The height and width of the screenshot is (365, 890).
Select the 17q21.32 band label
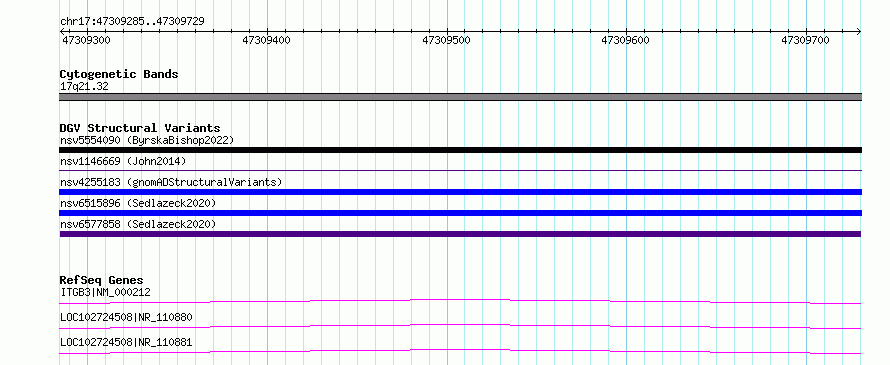click(x=84, y=87)
